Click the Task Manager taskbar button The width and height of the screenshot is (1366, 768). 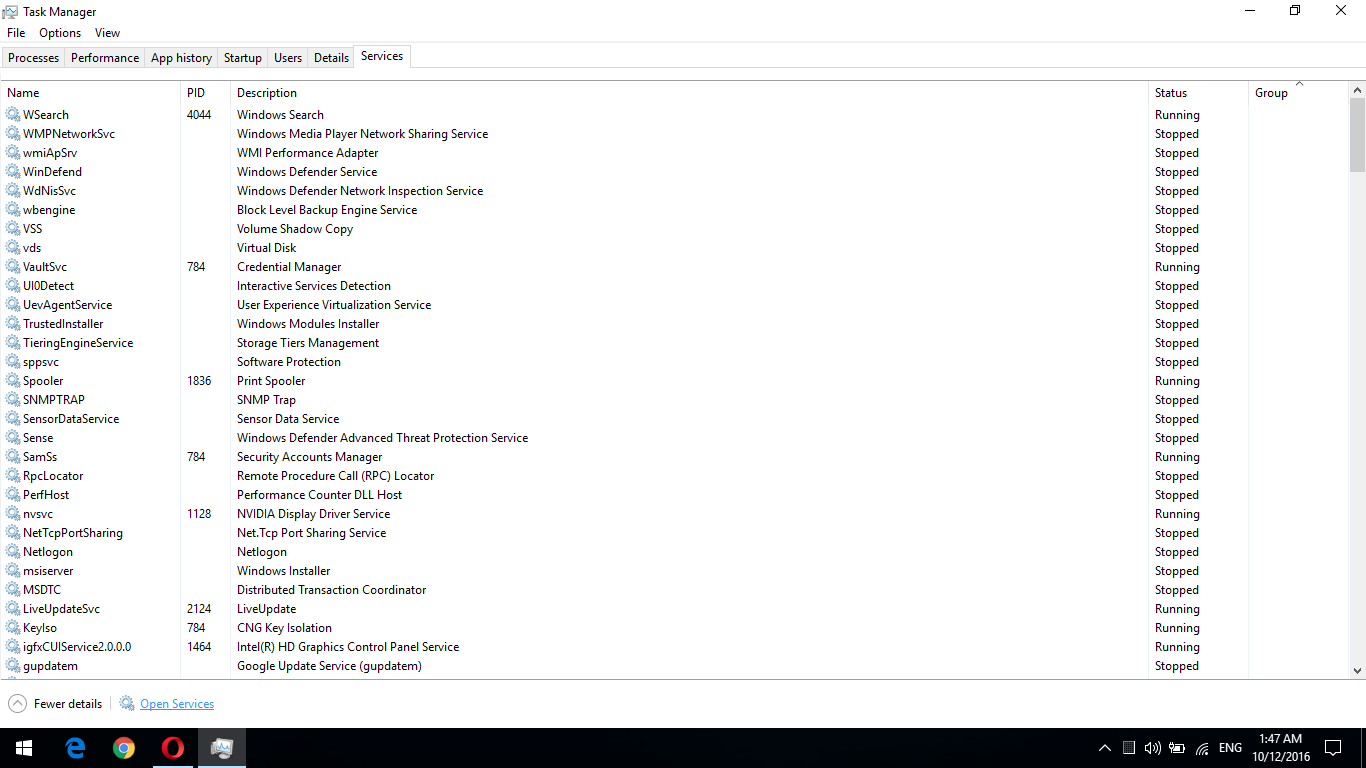(x=222, y=748)
